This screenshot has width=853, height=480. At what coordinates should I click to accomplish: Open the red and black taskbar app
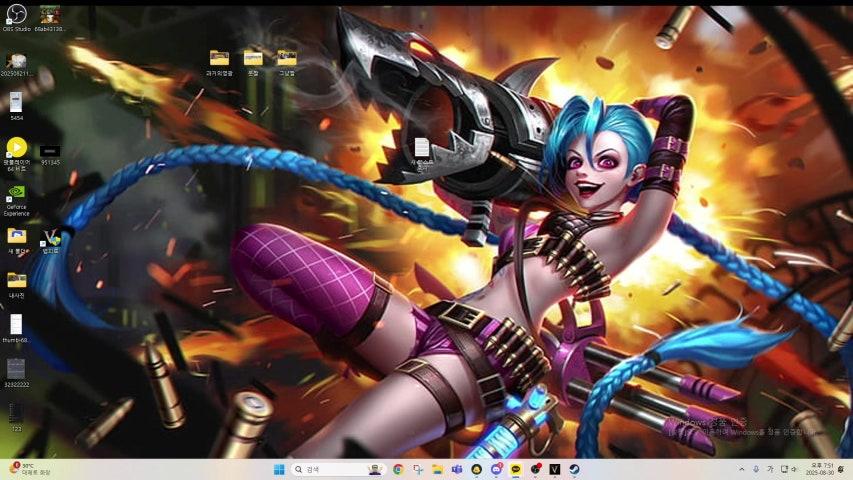tap(535, 469)
